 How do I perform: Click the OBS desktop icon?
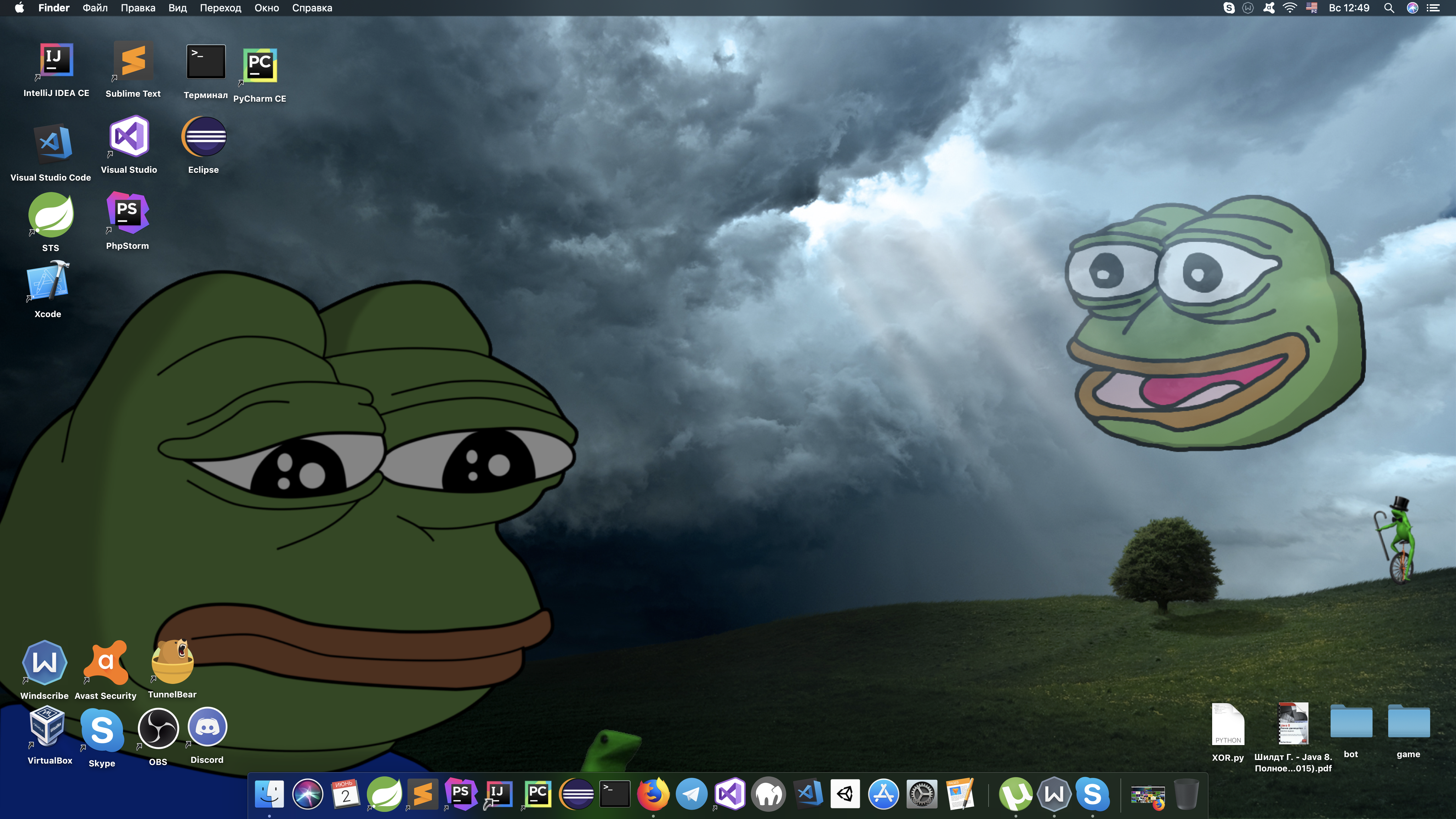point(158,728)
